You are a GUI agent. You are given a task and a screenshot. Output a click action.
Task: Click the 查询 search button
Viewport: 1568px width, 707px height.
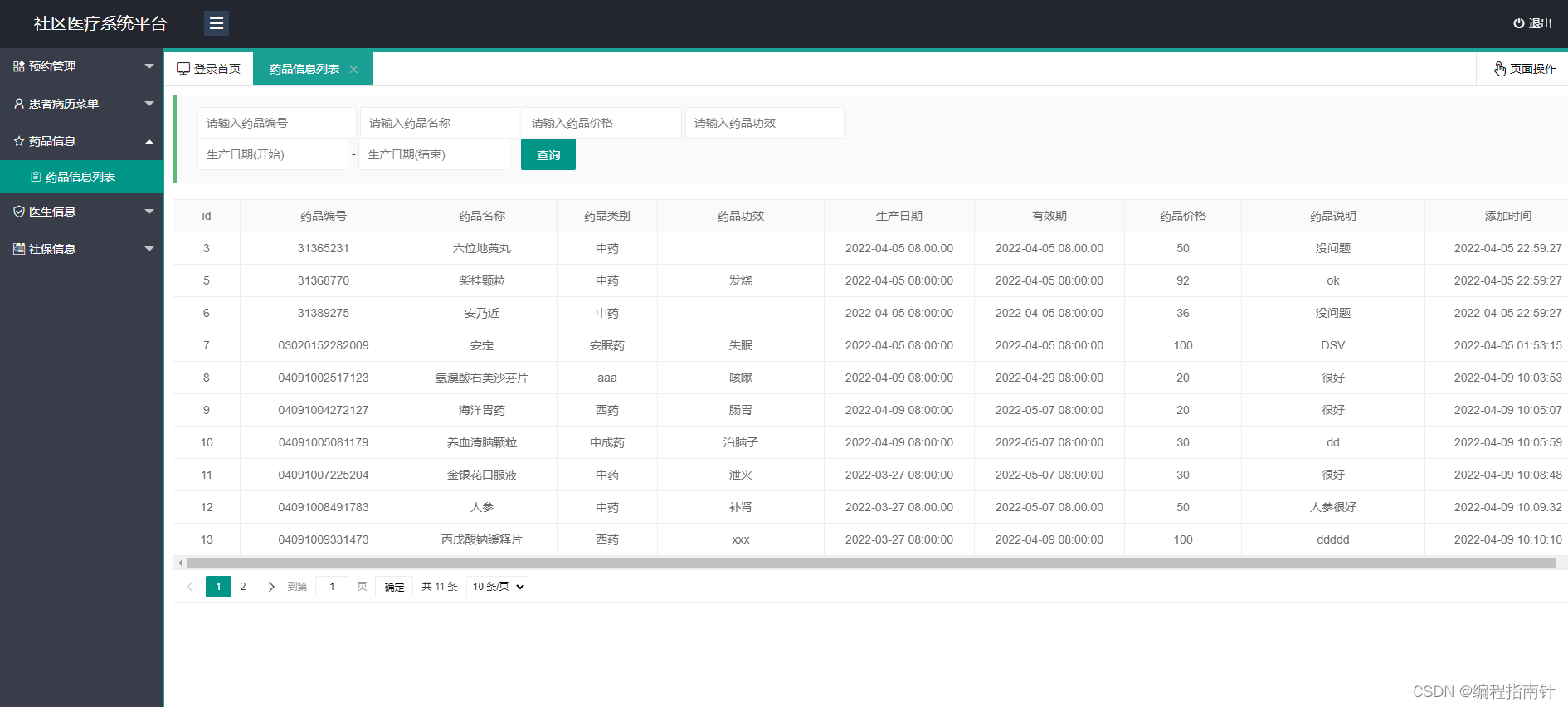(x=548, y=154)
